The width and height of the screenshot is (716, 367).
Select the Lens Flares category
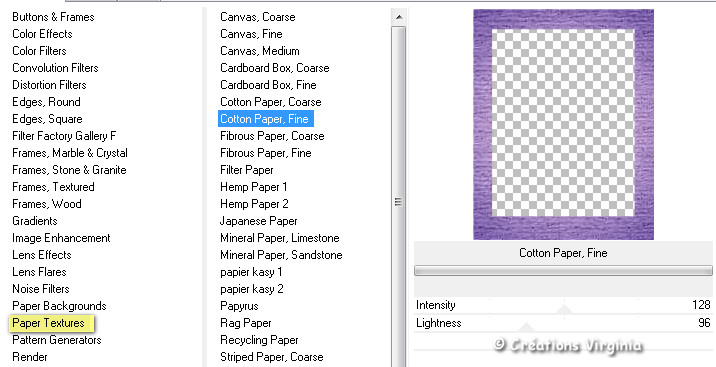pyautogui.click(x=39, y=272)
